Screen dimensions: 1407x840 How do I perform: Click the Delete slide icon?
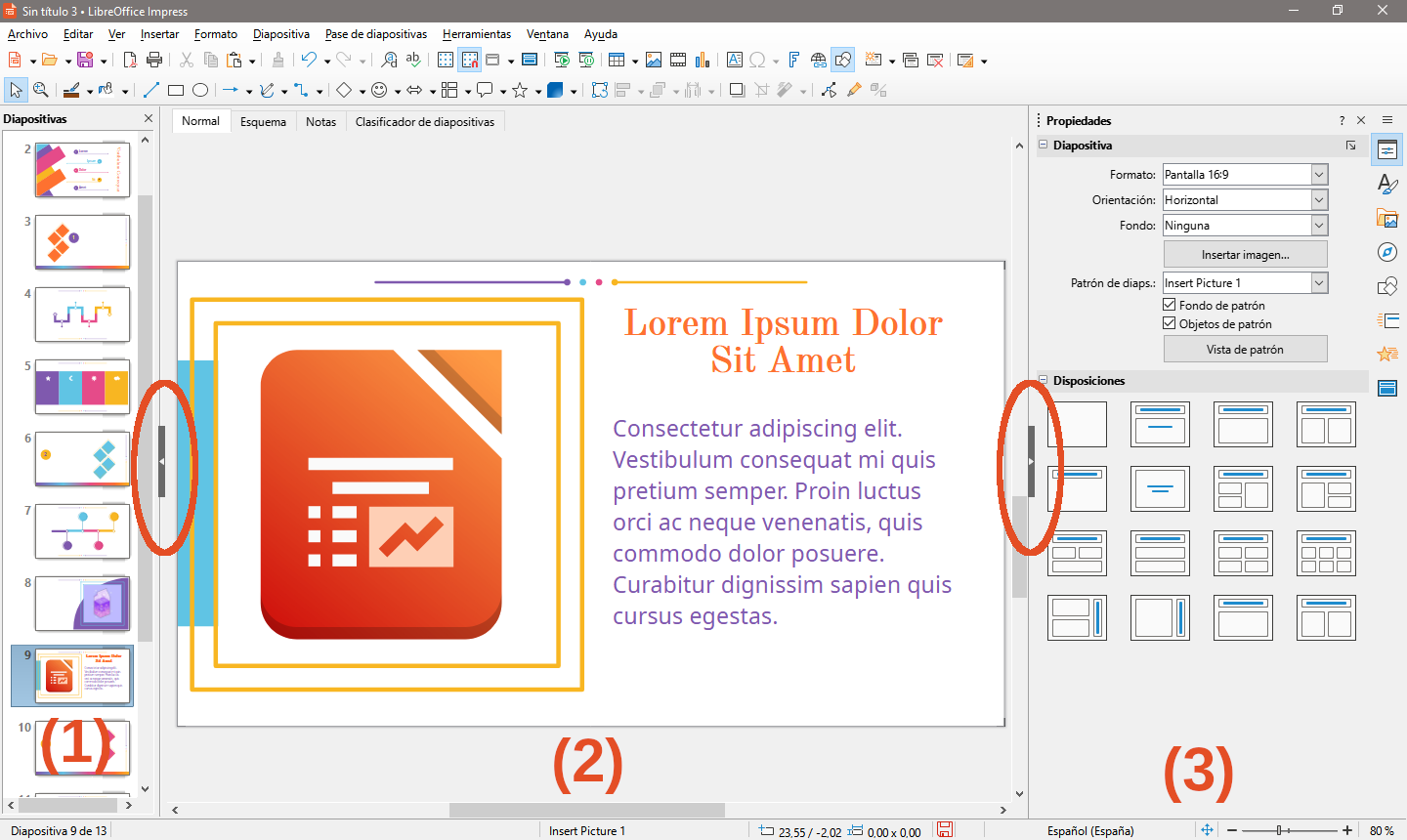pyautogui.click(x=935, y=61)
